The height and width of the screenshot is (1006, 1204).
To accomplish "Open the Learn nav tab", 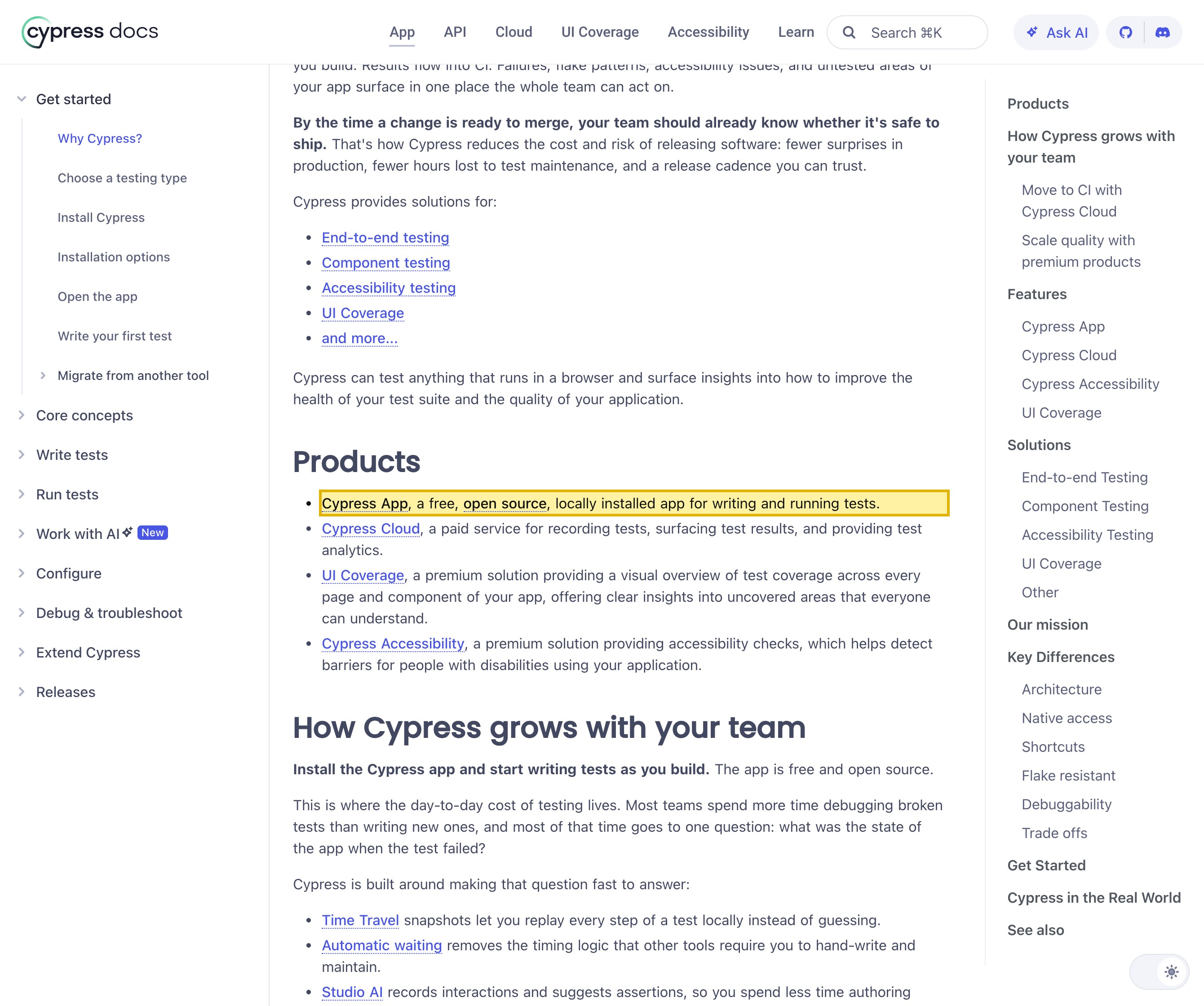I will tap(796, 32).
